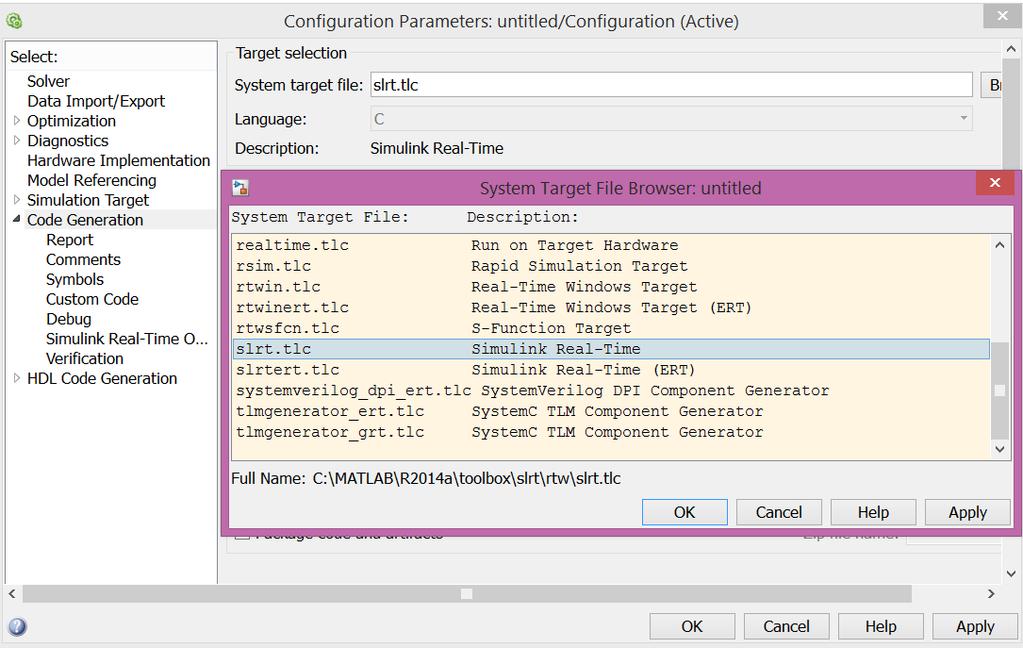Open the help question-mark icon at bottom left
Image resolution: width=1023 pixels, height=648 pixels.
(x=17, y=626)
